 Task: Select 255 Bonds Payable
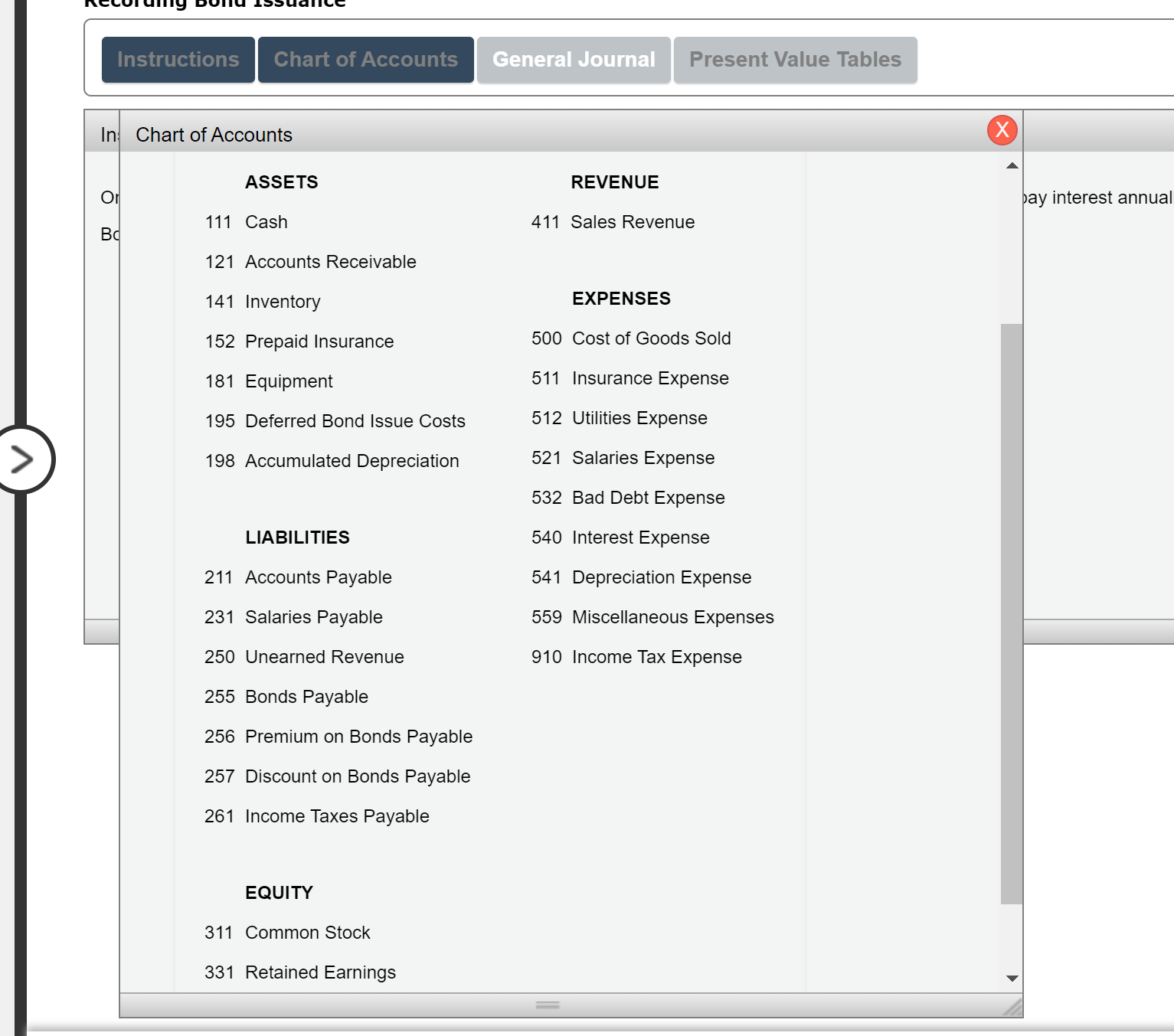point(286,697)
